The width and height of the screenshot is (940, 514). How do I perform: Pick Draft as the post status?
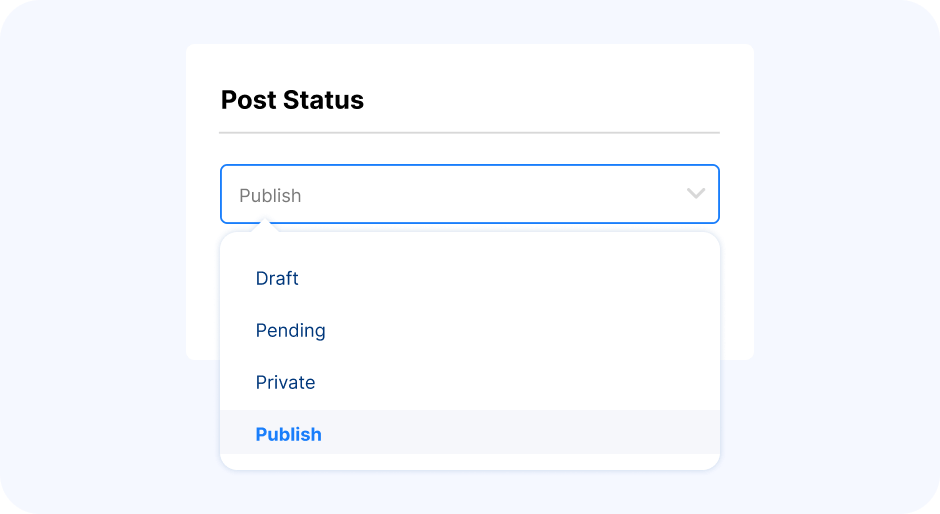point(277,278)
